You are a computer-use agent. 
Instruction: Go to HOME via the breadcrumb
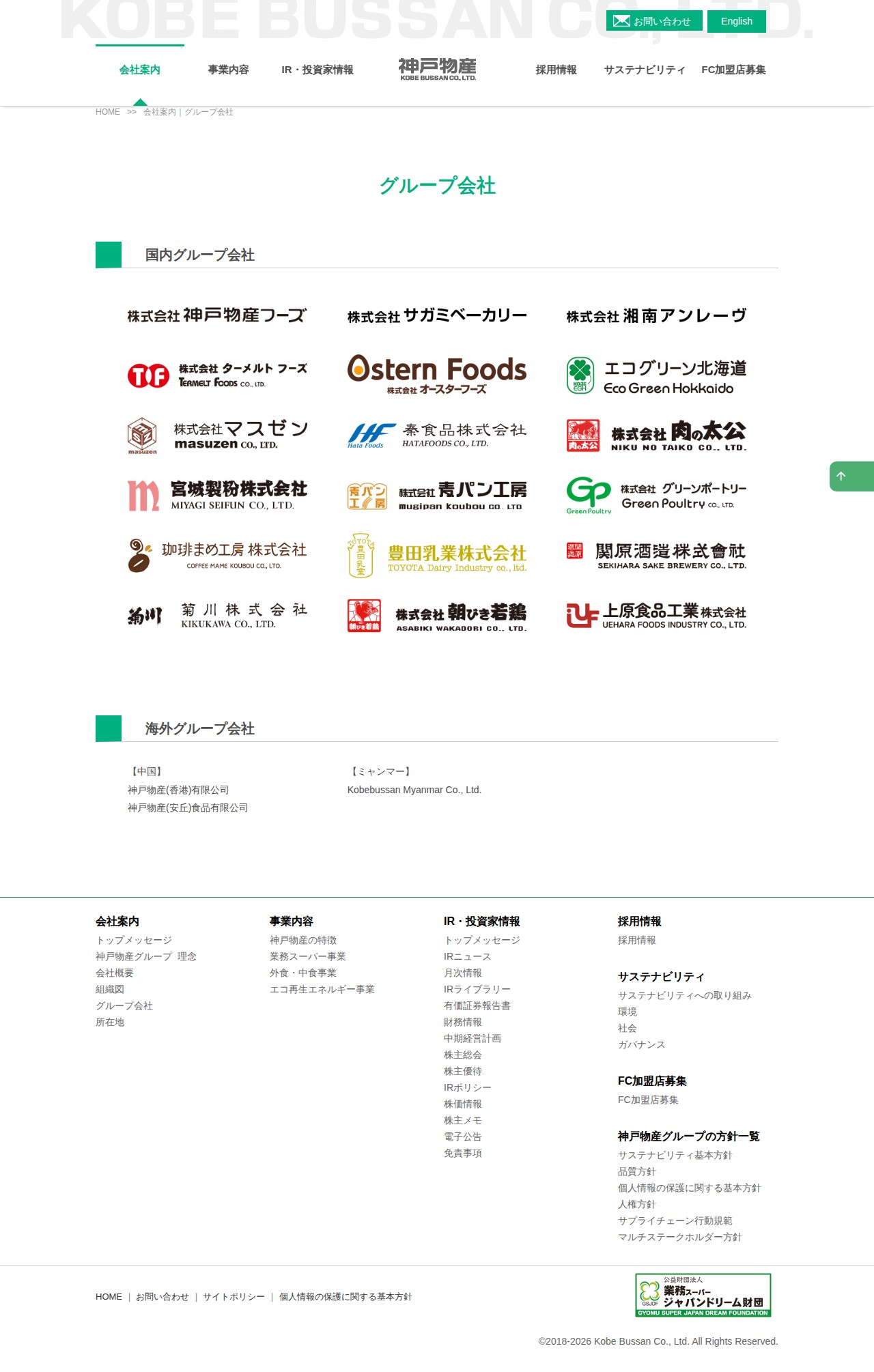108,112
